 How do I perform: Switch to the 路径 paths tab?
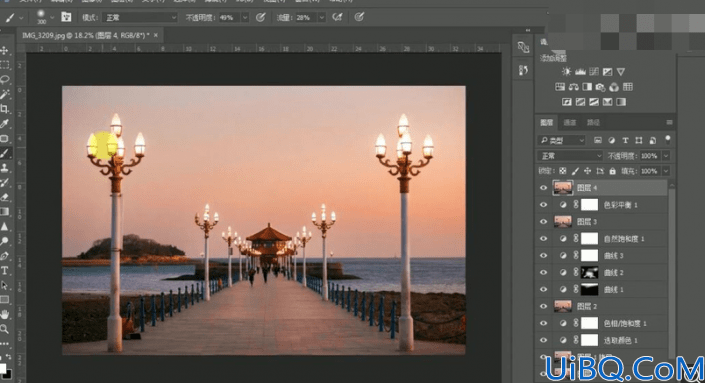(593, 122)
